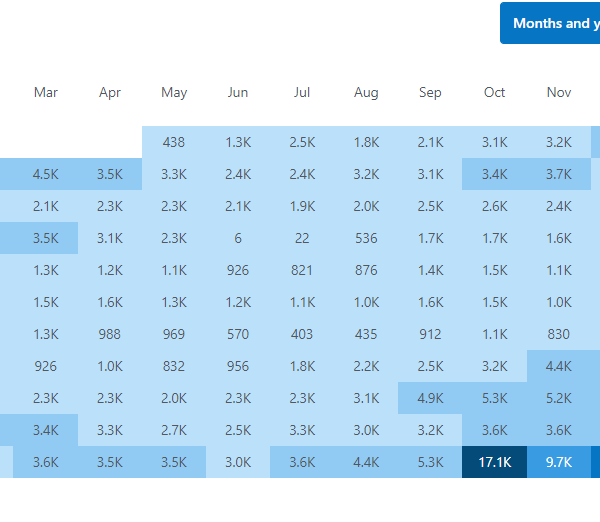The width and height of the screenshot is (600, 522).
Task: Select the 4.5K cell under Mar
Action: [46, 174]
